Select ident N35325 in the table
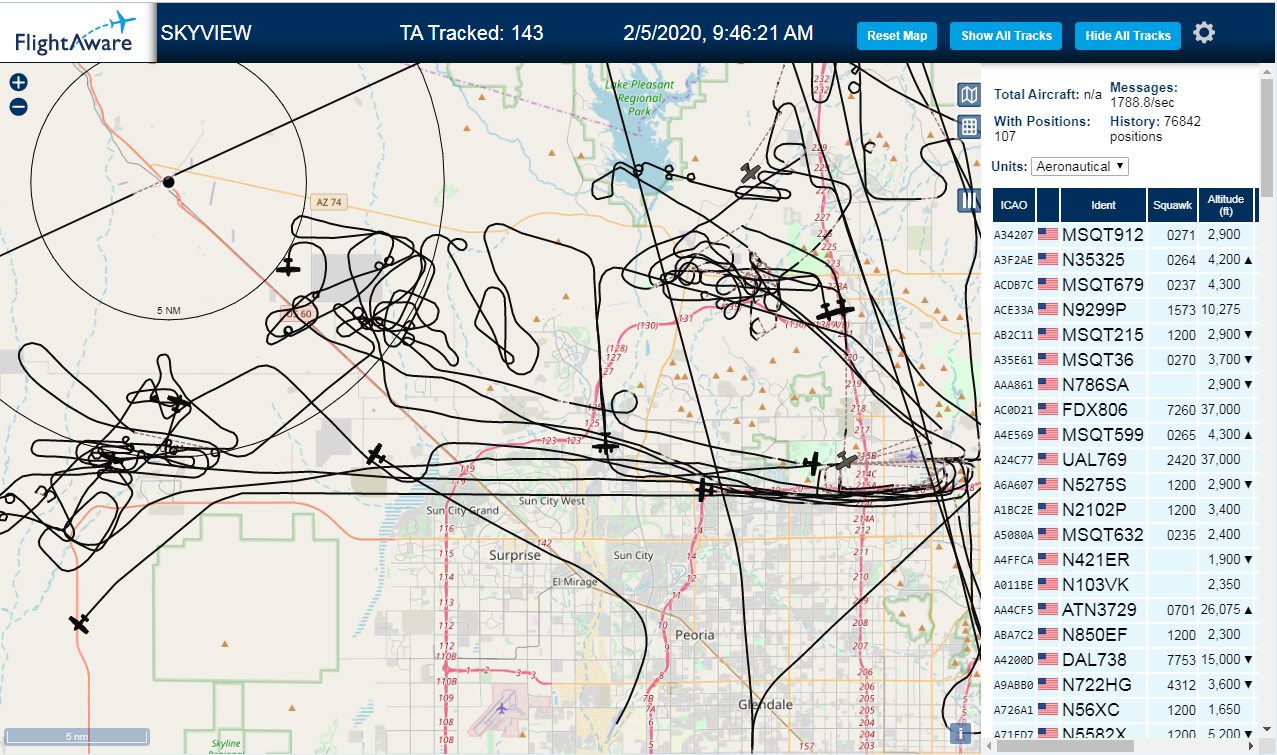This screenshot has width=1277, height=755. pyautogui.click(x=1093, y=260)
